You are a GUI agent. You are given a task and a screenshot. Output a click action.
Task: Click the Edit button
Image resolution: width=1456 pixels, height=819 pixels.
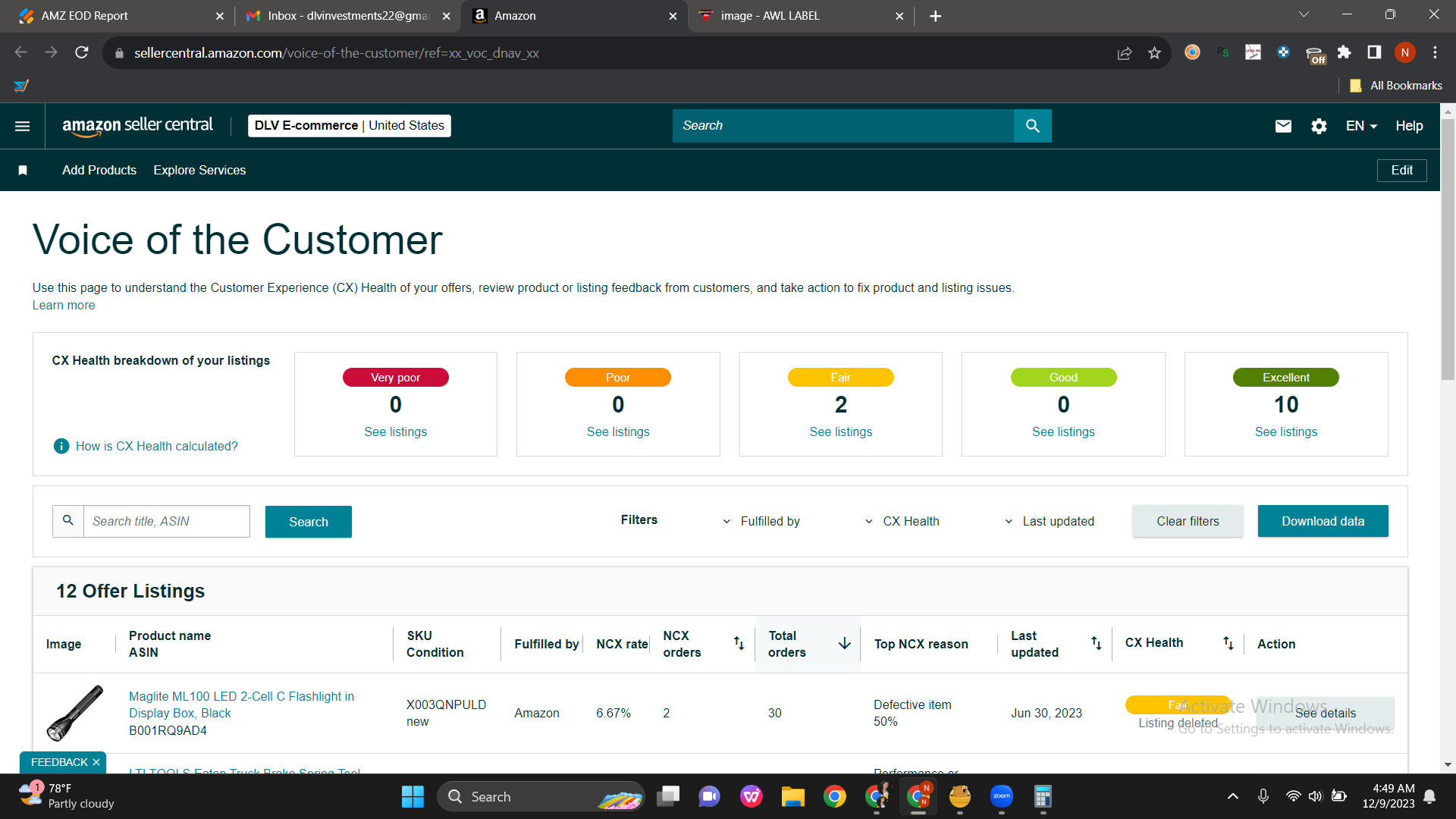[1401, 171]
